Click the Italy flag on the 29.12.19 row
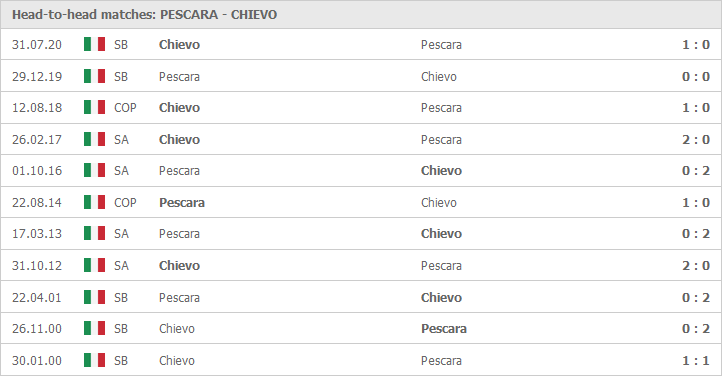The height and width of the screenshot is (376, 722). pyautogui.click(x=94, y=76)
